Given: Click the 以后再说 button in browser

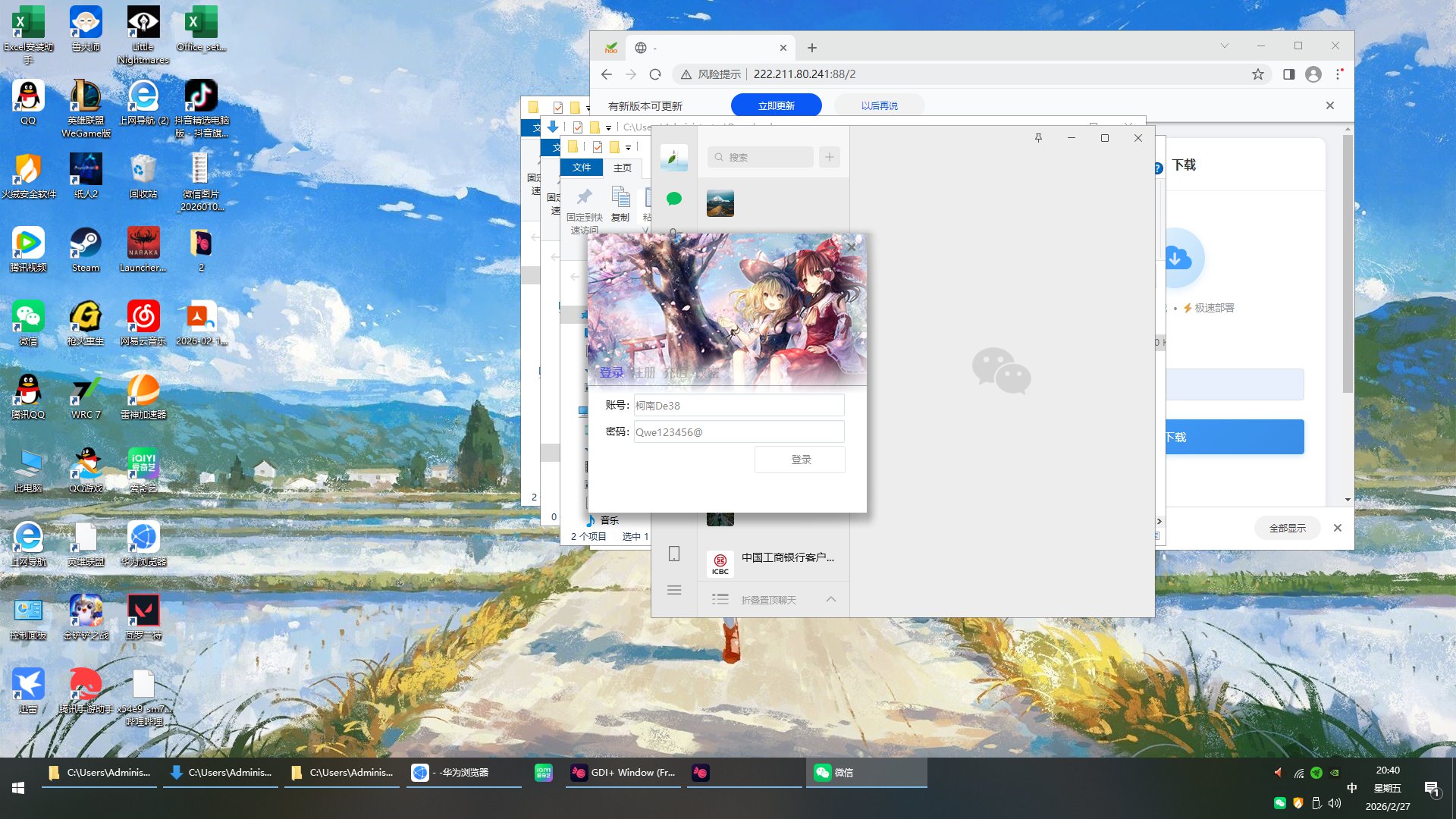Looking at the screenshot, I should [879, 105].
